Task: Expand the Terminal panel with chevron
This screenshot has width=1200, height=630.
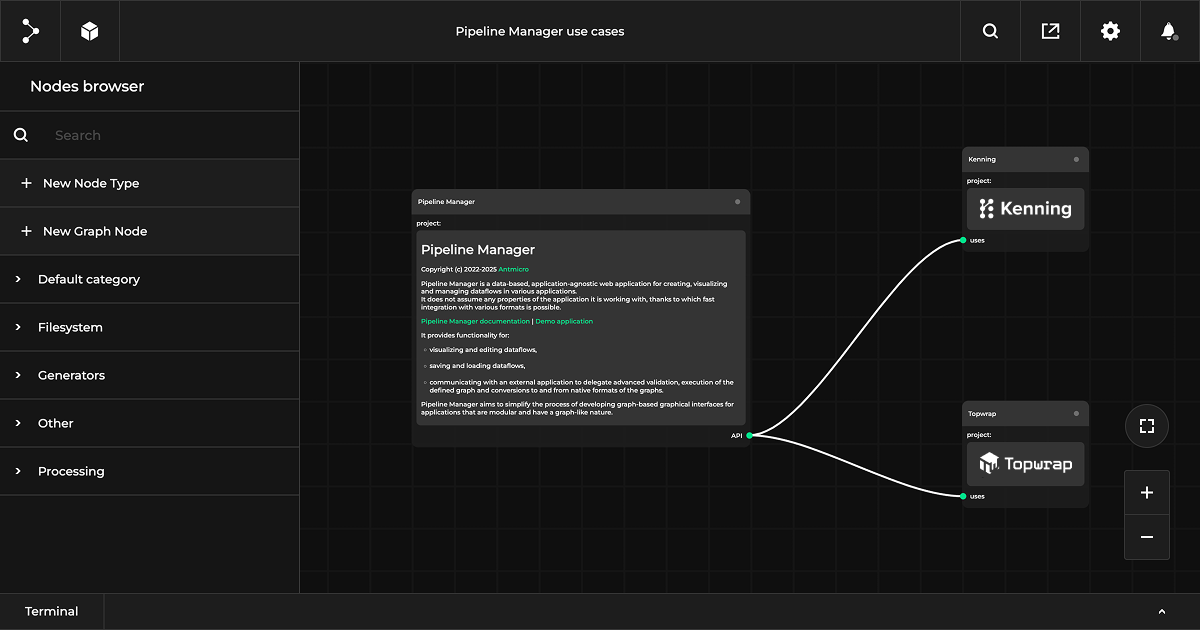Action: (x=1162, y=611)
